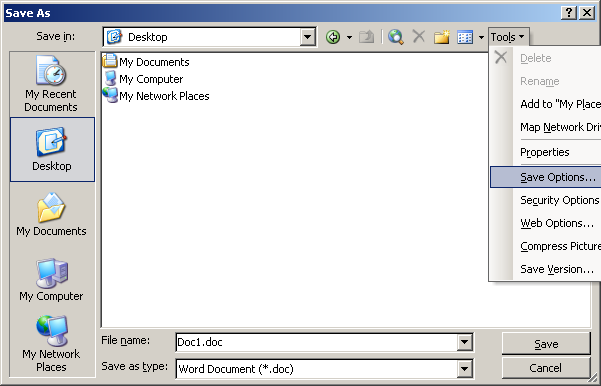
Task: Click inside the File name text field
Action: 317,342
